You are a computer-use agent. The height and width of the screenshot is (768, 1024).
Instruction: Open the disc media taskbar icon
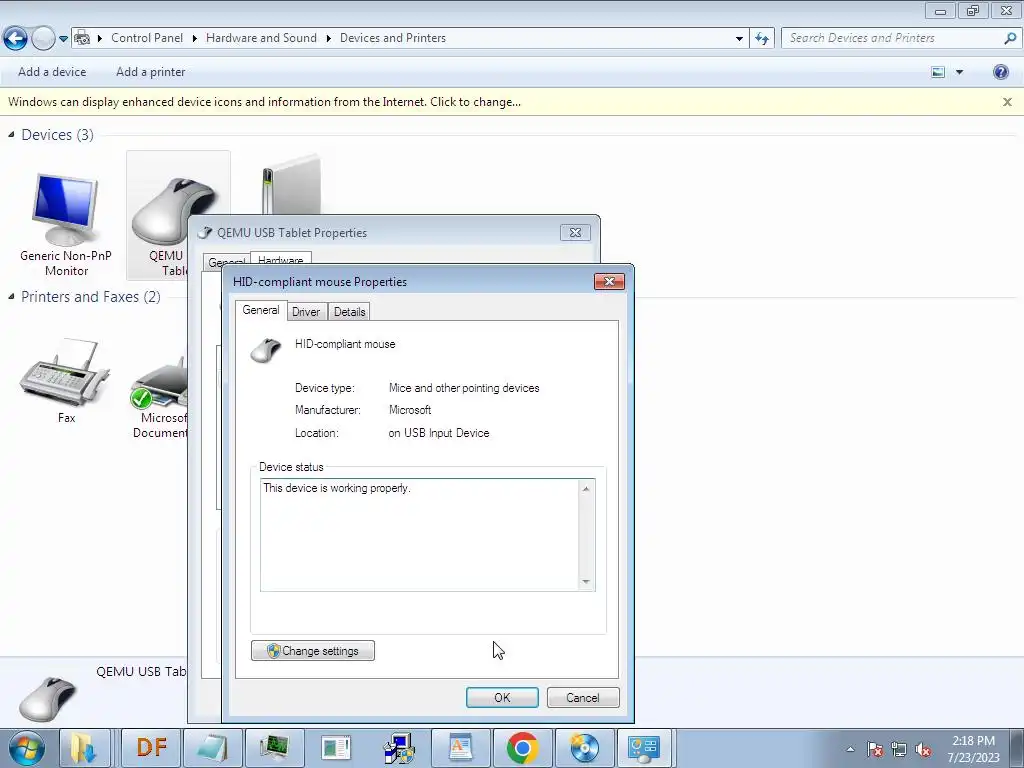click(584, 748)
